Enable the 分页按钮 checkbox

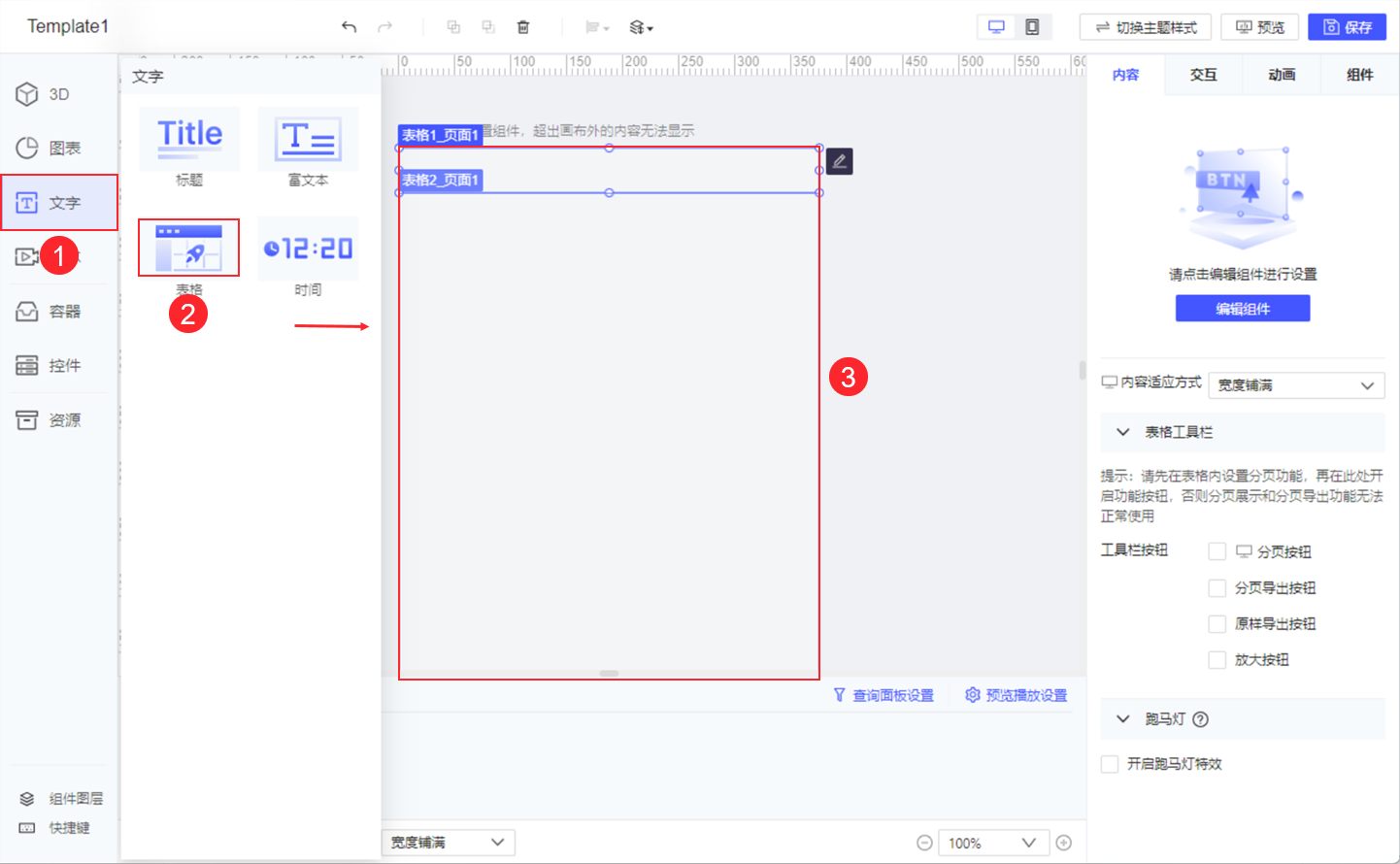[x=1217, y=550]
